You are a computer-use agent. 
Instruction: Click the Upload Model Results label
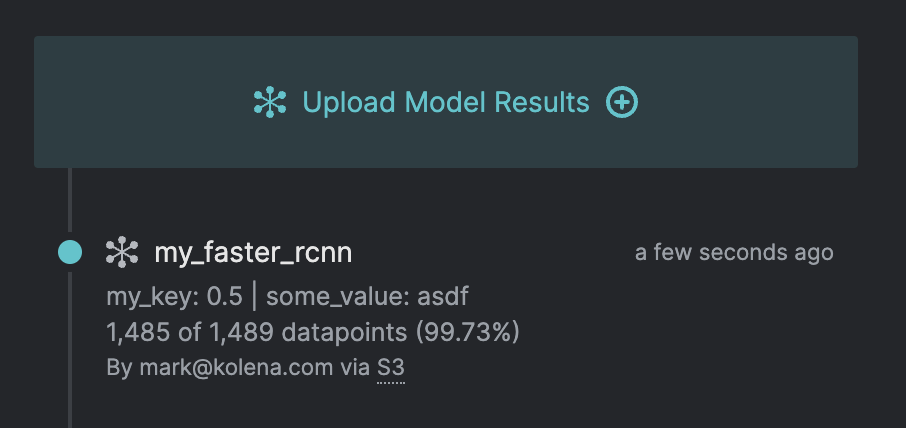tap(446, 102)
